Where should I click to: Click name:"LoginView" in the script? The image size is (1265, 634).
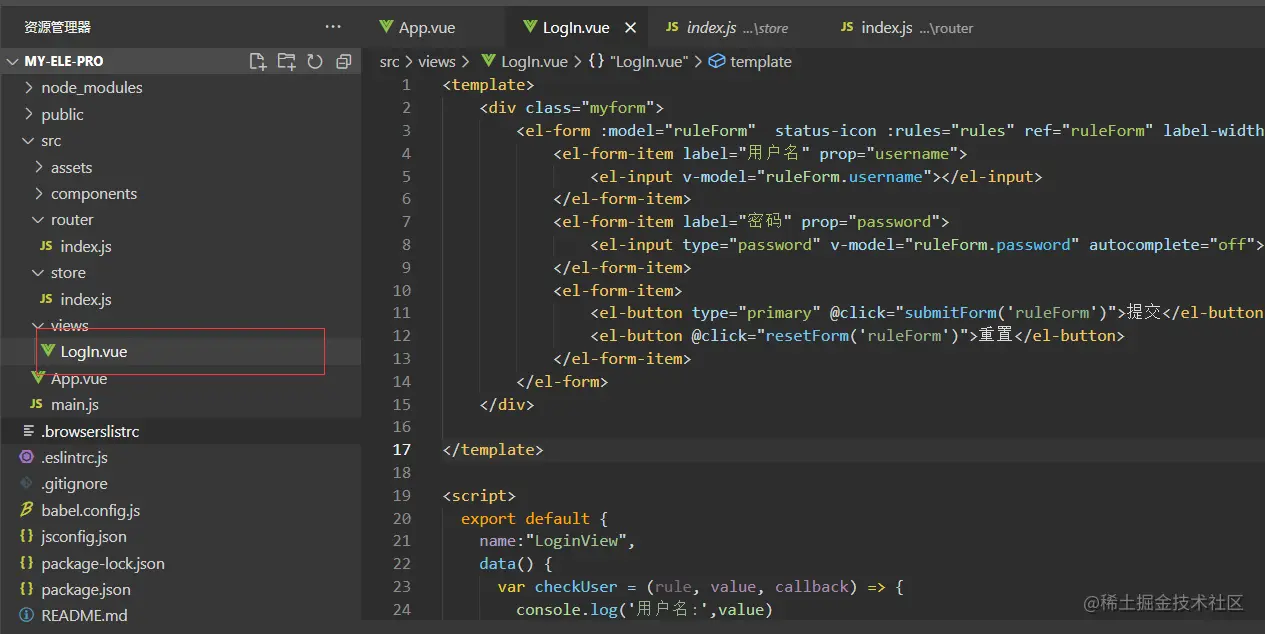(x=557, y=542)
